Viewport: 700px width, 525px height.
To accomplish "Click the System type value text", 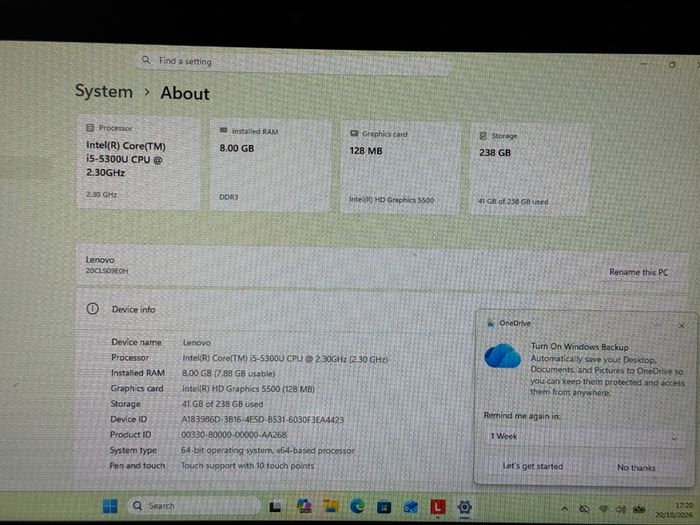I will click(x=267, y=450).
